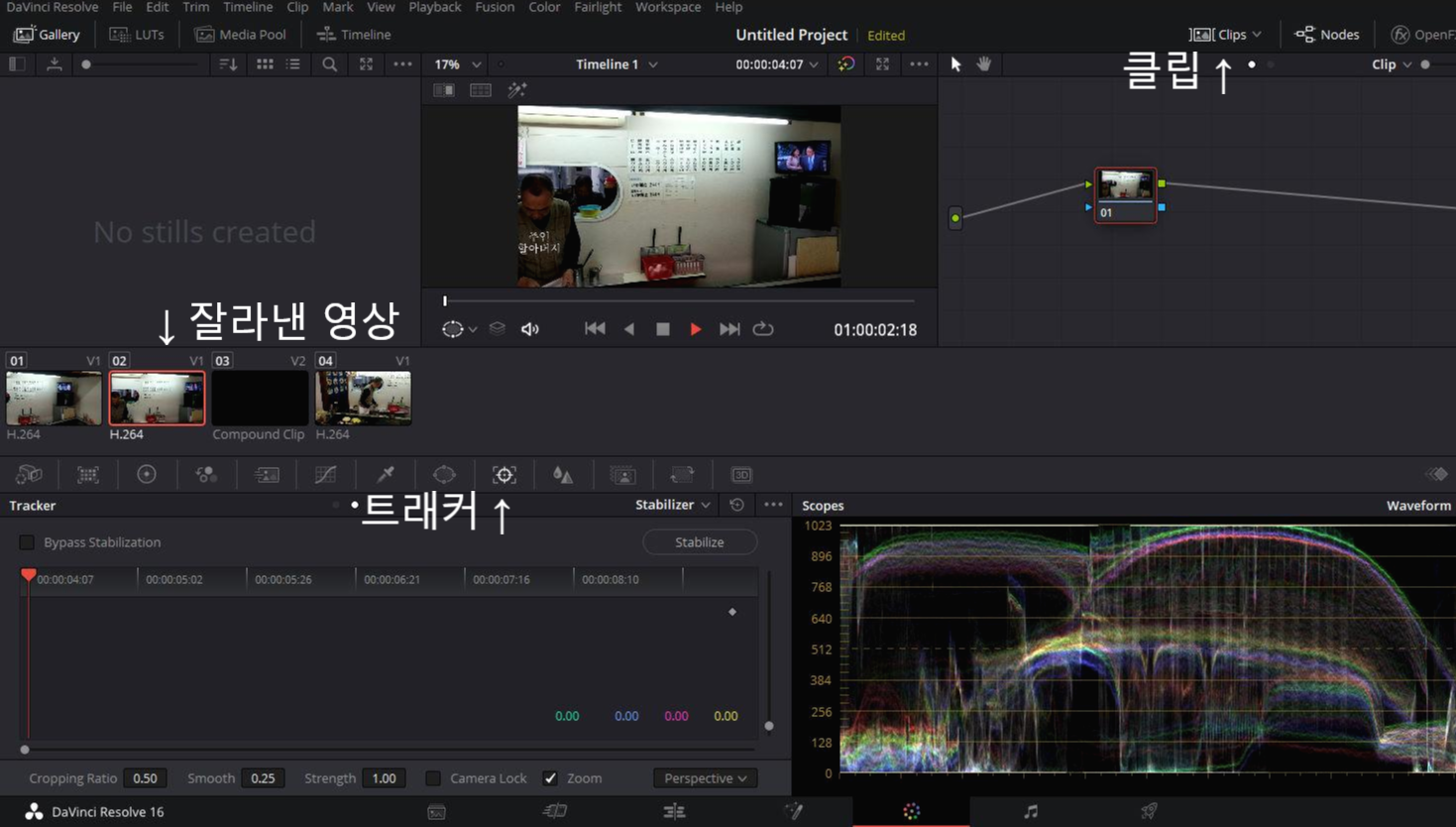Open the Power Windows palette
This screenshot has height=827, width=1456.
pyautogui.click(x=444, y=474)
